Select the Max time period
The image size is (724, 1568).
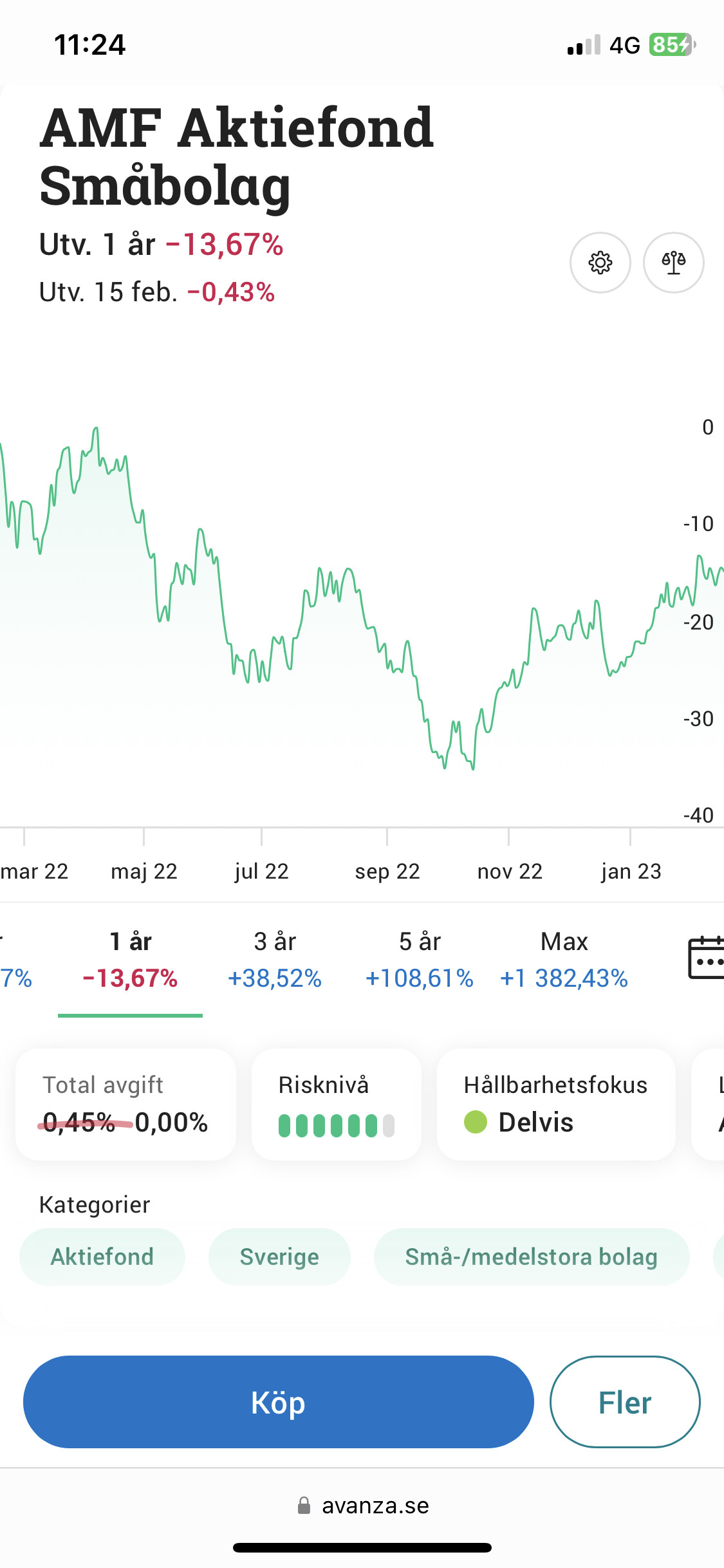pyautogui.click(x=564, y=960)
